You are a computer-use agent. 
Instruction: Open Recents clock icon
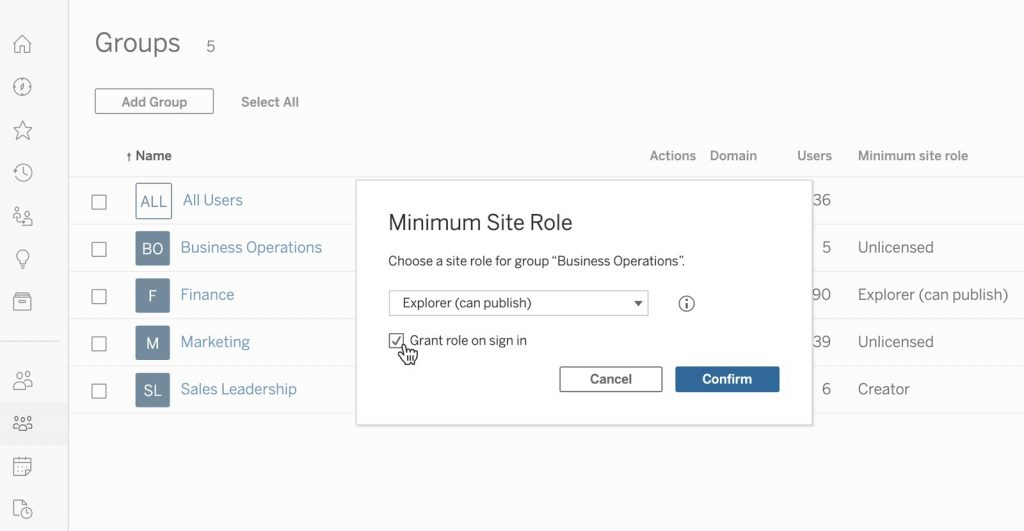[22, 173]
